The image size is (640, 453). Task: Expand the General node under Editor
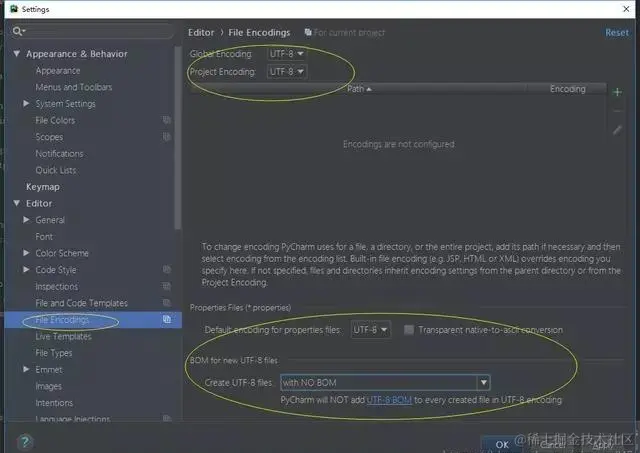(26, 220)
